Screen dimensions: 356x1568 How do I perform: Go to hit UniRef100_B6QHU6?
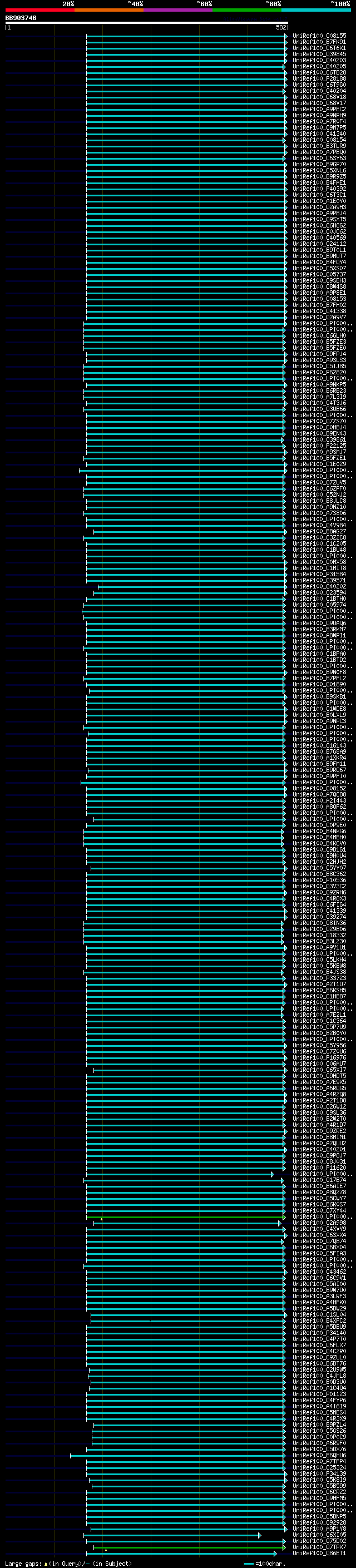[x=319, y=1456]
